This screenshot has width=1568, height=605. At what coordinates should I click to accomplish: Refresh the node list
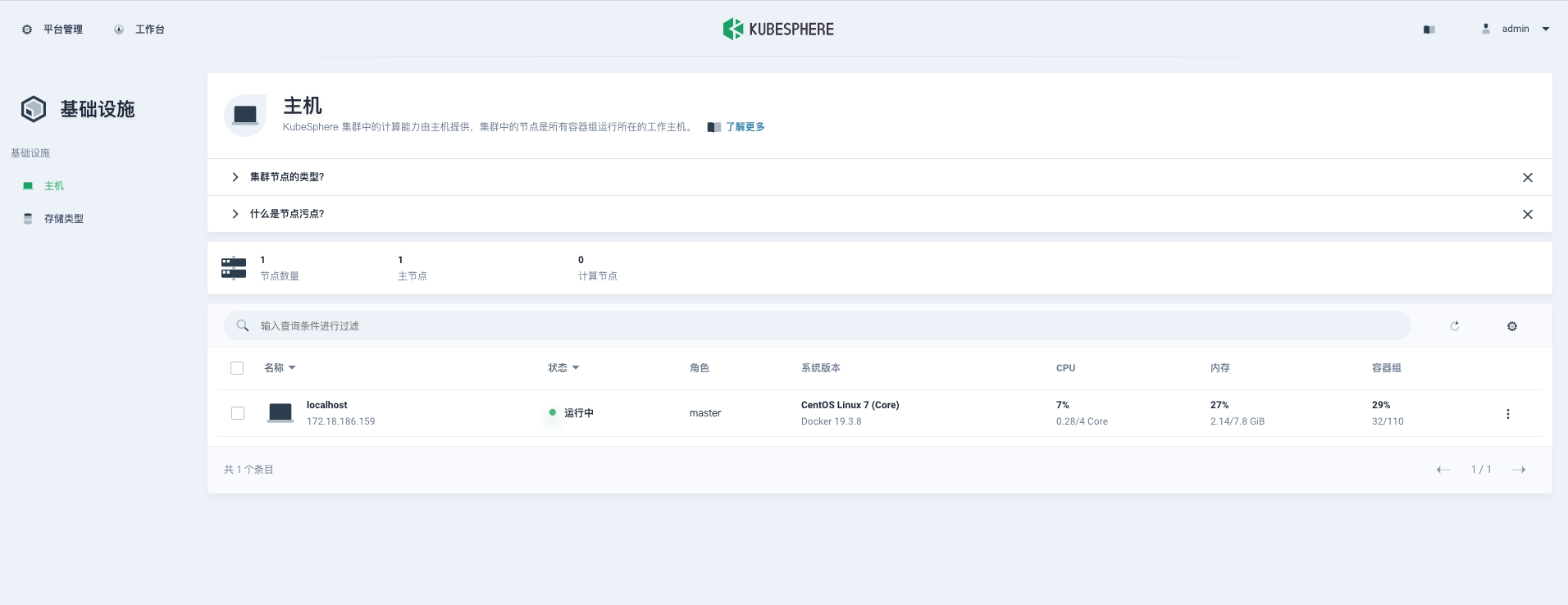1455,325
